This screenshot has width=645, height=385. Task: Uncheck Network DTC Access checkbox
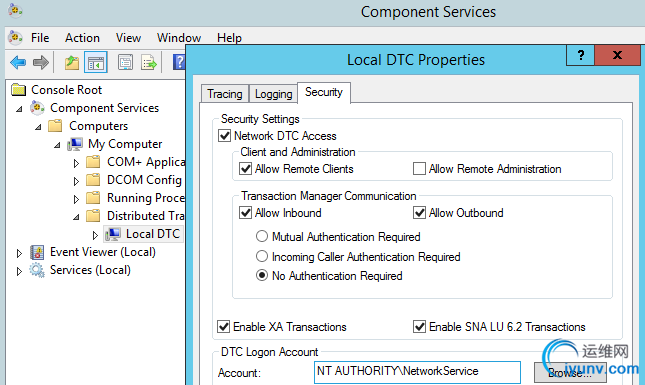(224, 136)
